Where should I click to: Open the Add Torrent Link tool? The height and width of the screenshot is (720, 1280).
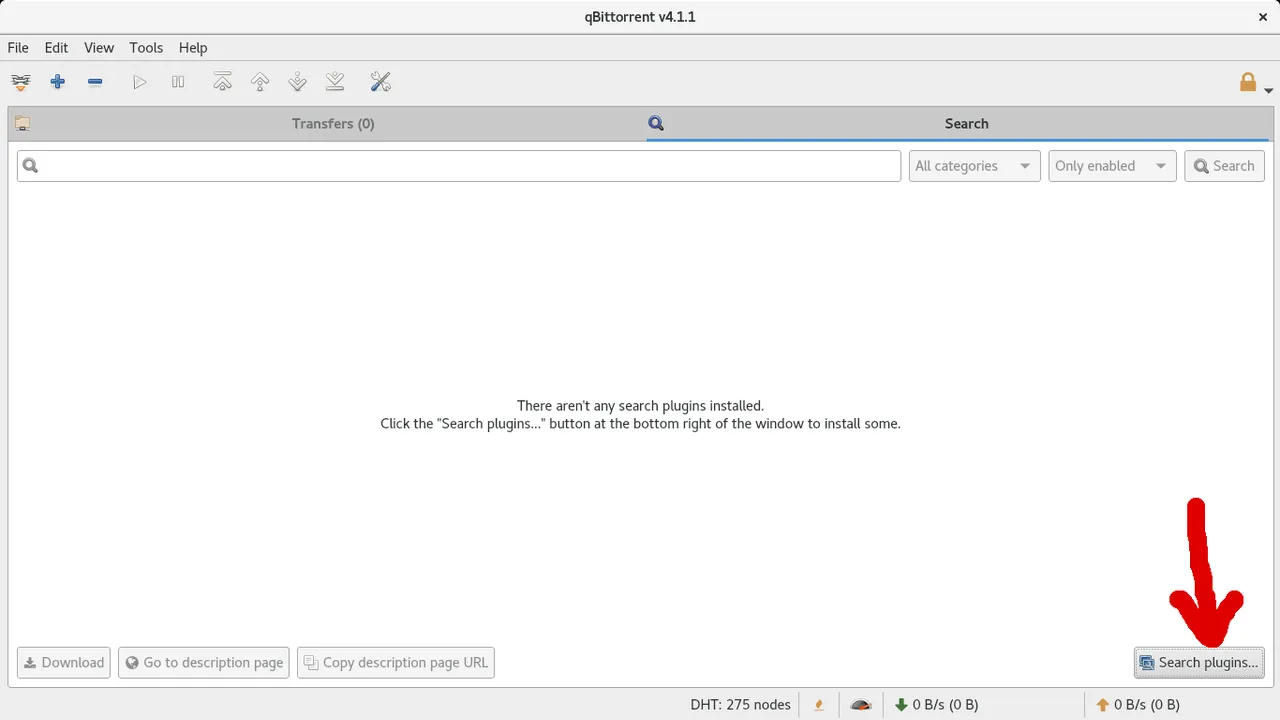(x=20, y=82)
